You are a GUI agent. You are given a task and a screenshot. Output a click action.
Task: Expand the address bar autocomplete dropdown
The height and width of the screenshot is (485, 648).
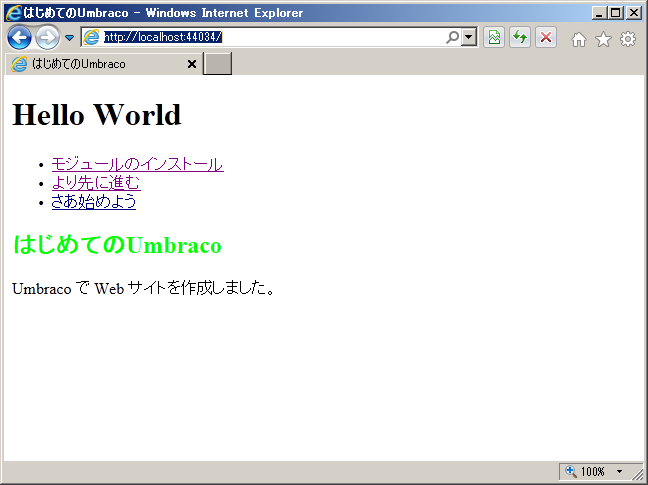(469, 37)
